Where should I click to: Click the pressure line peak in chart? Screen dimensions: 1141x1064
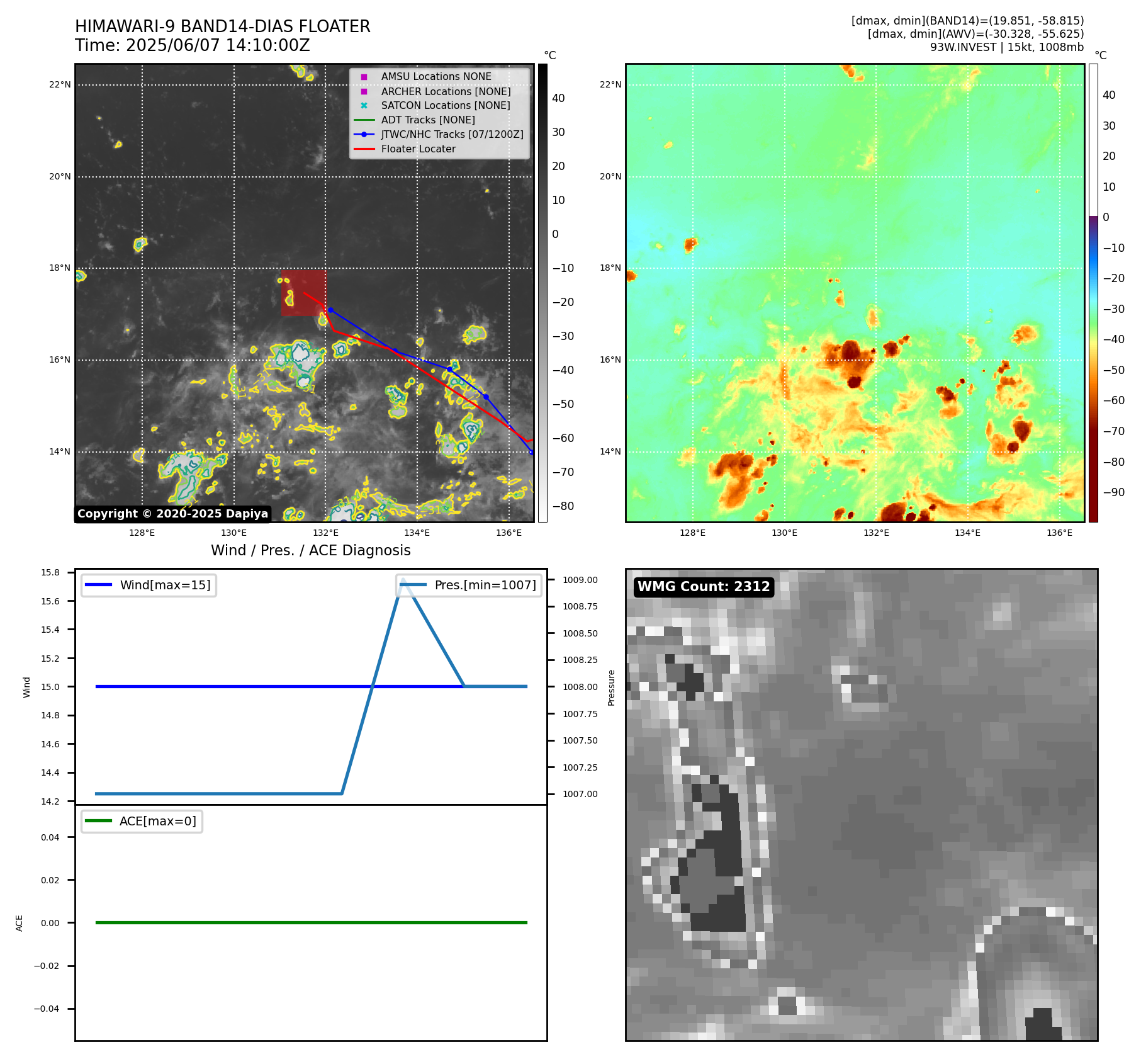[403, 580]
